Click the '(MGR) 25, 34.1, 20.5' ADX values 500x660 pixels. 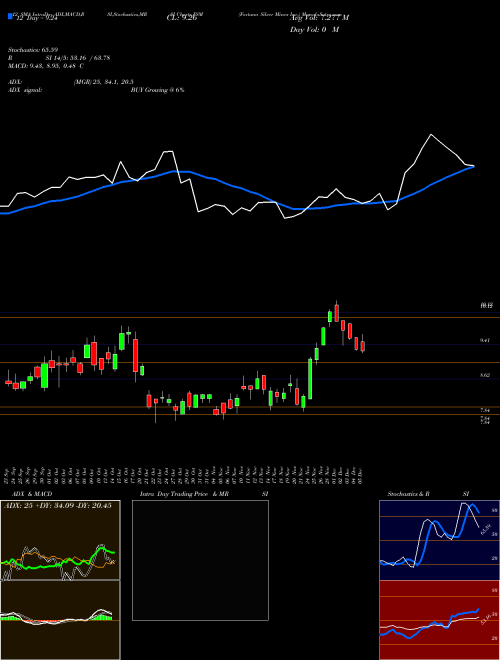coord(104,82)
